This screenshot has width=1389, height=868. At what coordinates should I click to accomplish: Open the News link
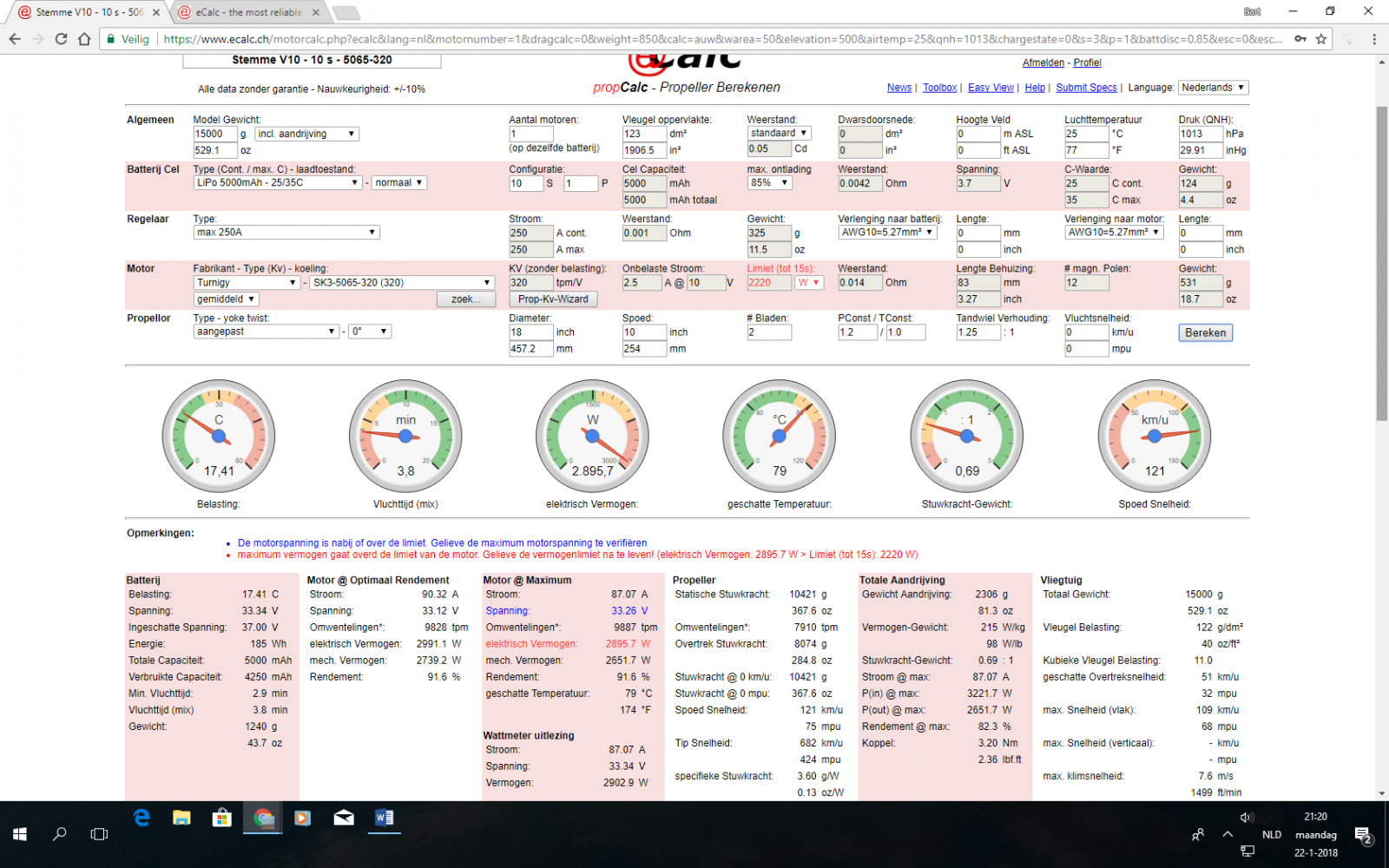[899, 88]
